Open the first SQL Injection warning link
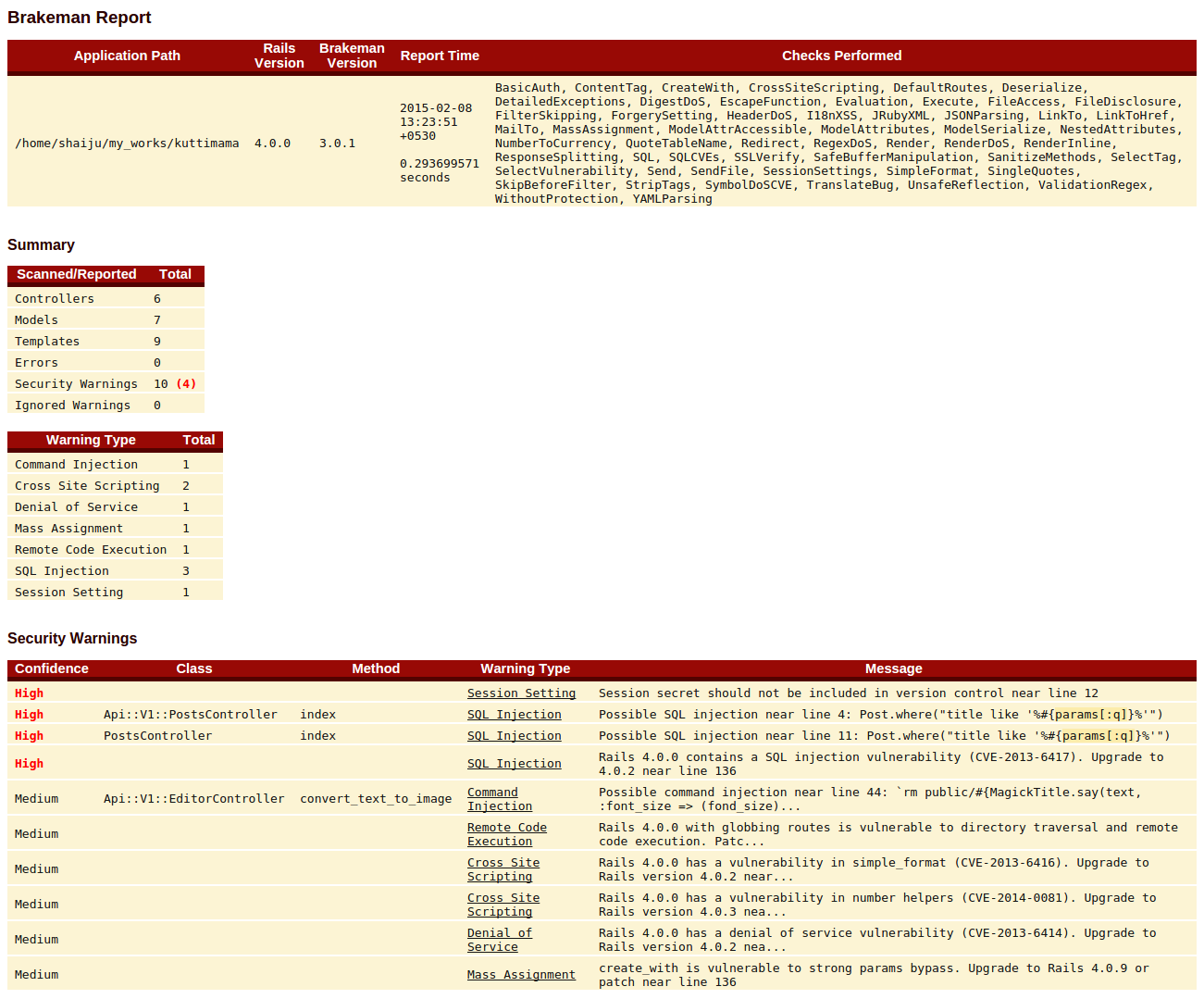This screenshot has width=1204, height=999. click(x=514, y=714)
